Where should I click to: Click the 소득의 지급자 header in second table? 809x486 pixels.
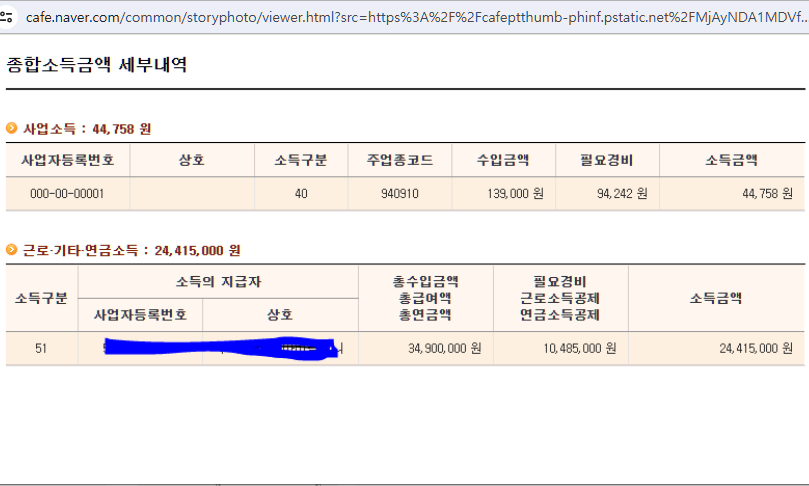[x=218, y=281]
